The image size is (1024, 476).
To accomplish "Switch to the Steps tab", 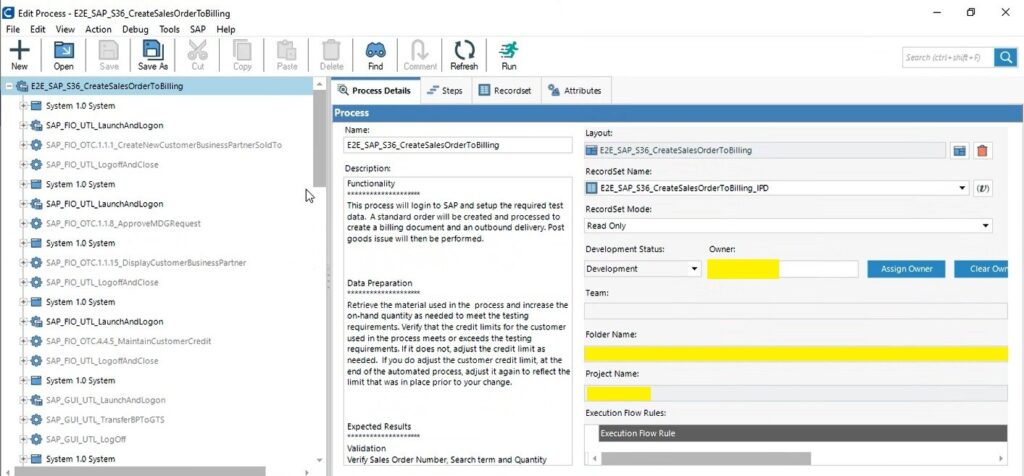I will pos(445,91).
